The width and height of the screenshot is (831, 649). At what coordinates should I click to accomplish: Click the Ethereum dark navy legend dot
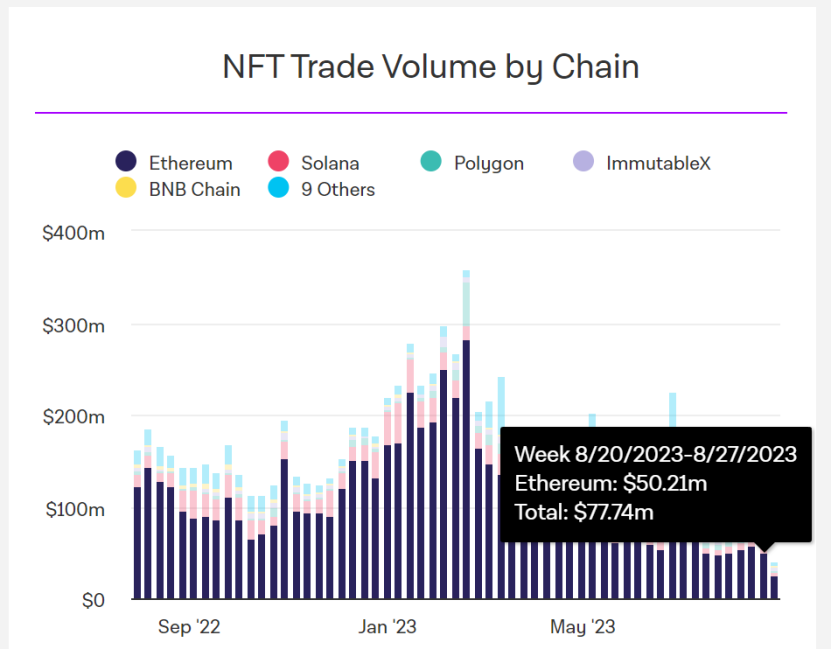[x=126, y=163]
